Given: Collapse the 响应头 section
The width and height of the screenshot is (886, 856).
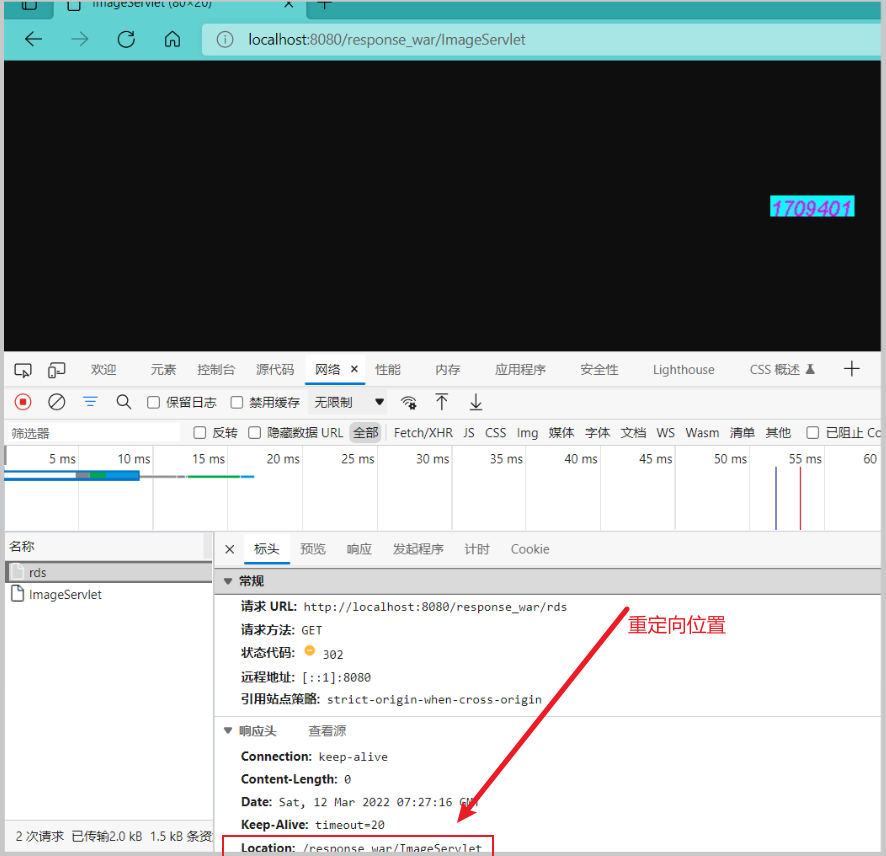Looking at the screenshot, I should pyautogui.click(x=228, y=731).
